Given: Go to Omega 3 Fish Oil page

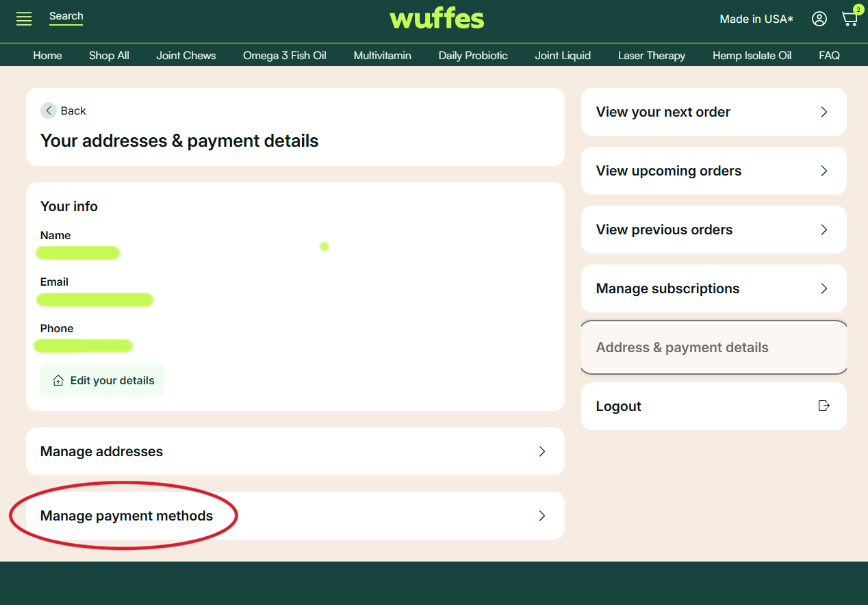Looking at the screenshot, I should tap(284, 56).
